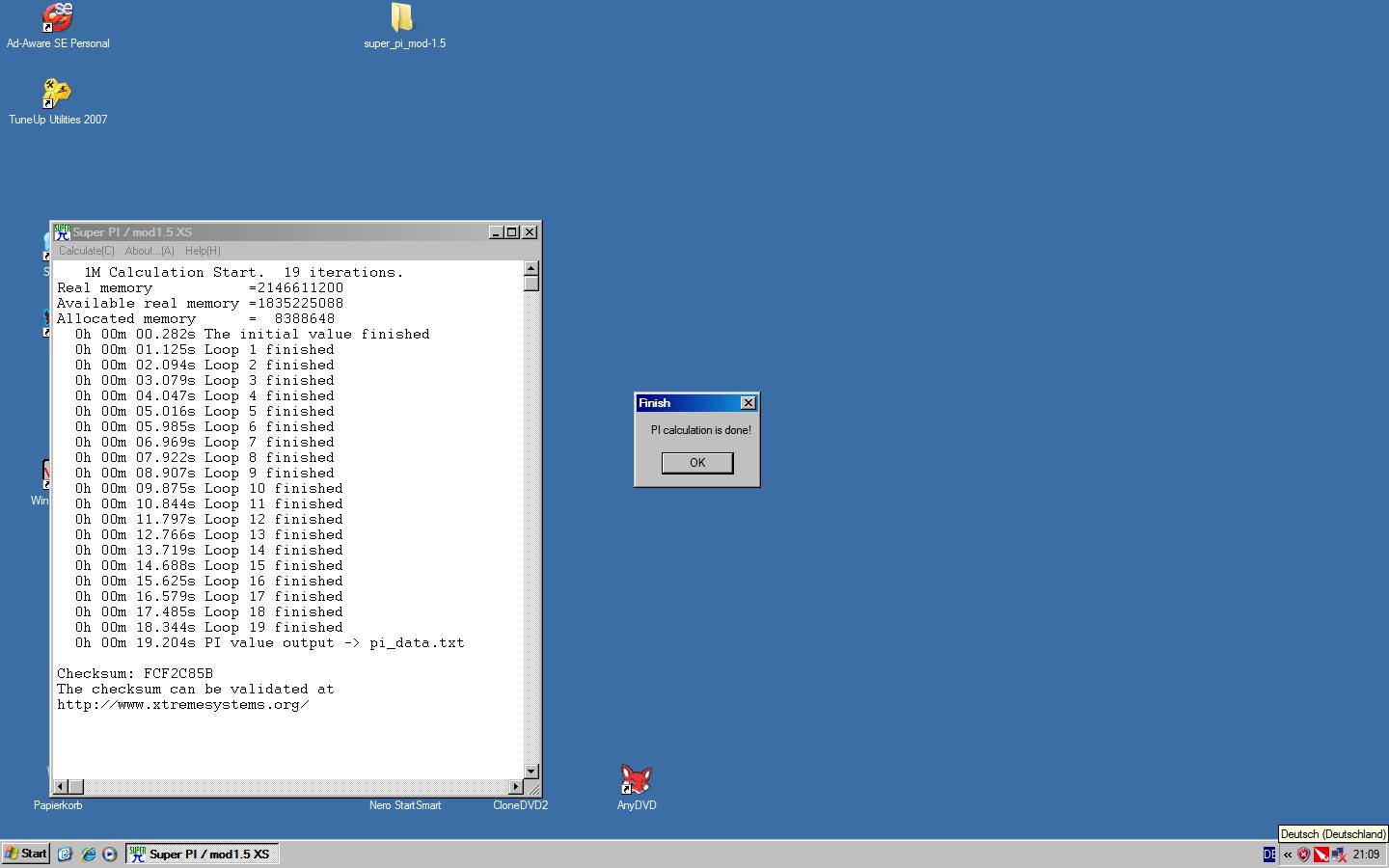Click the '1M Calculation Start. 19 iterations.' line

click(x=244, y=273)
